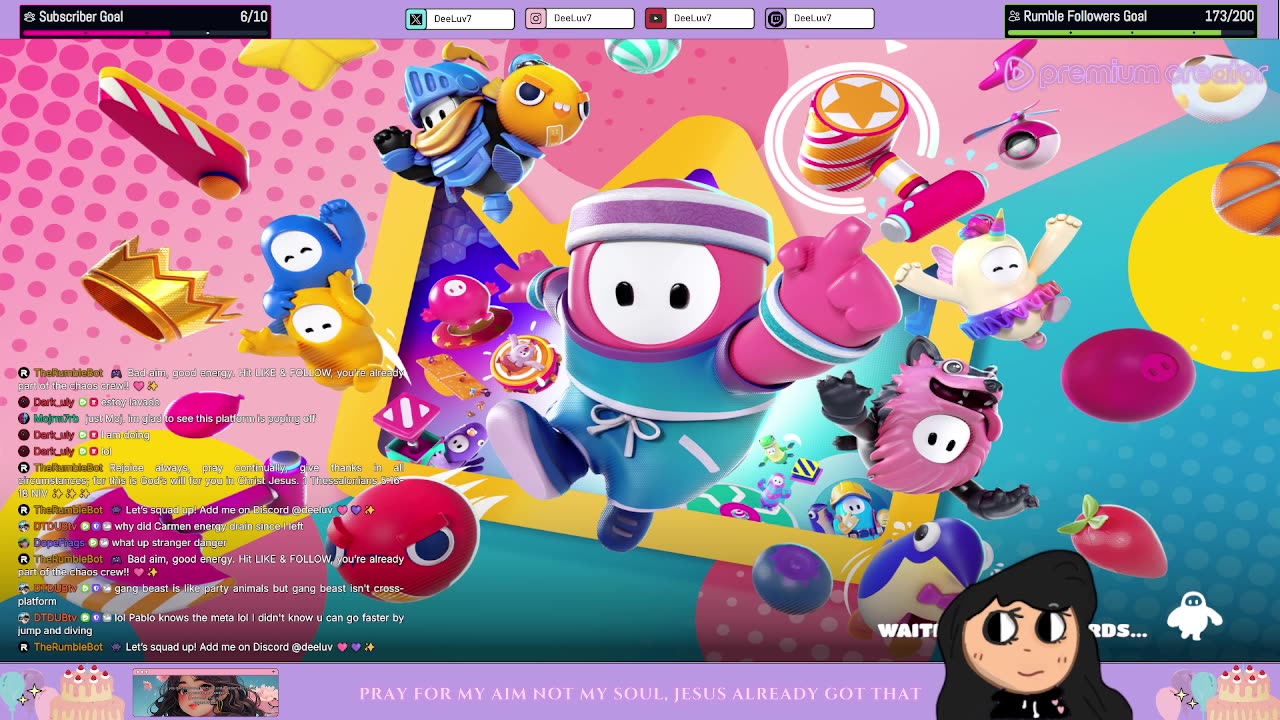Click the Rumble bot avatar beside 'Rejoice always'

pyautogui.click(x=24, y=468)
